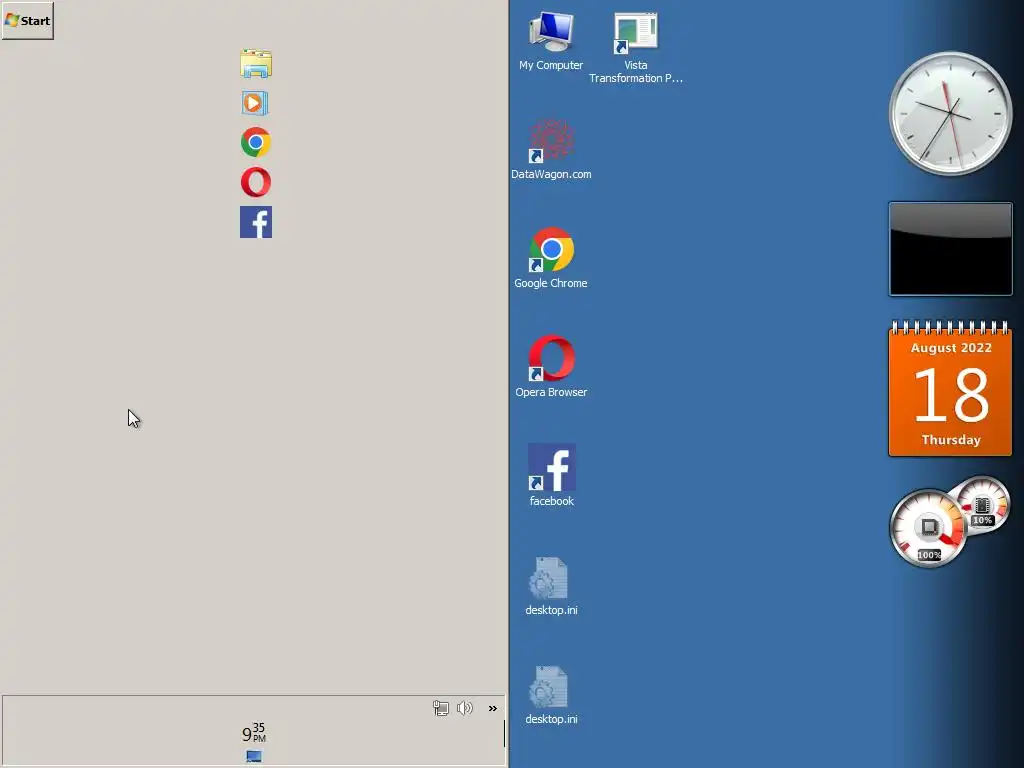
Task: Click the 'My Computer' label text
Action: (551, 65)
